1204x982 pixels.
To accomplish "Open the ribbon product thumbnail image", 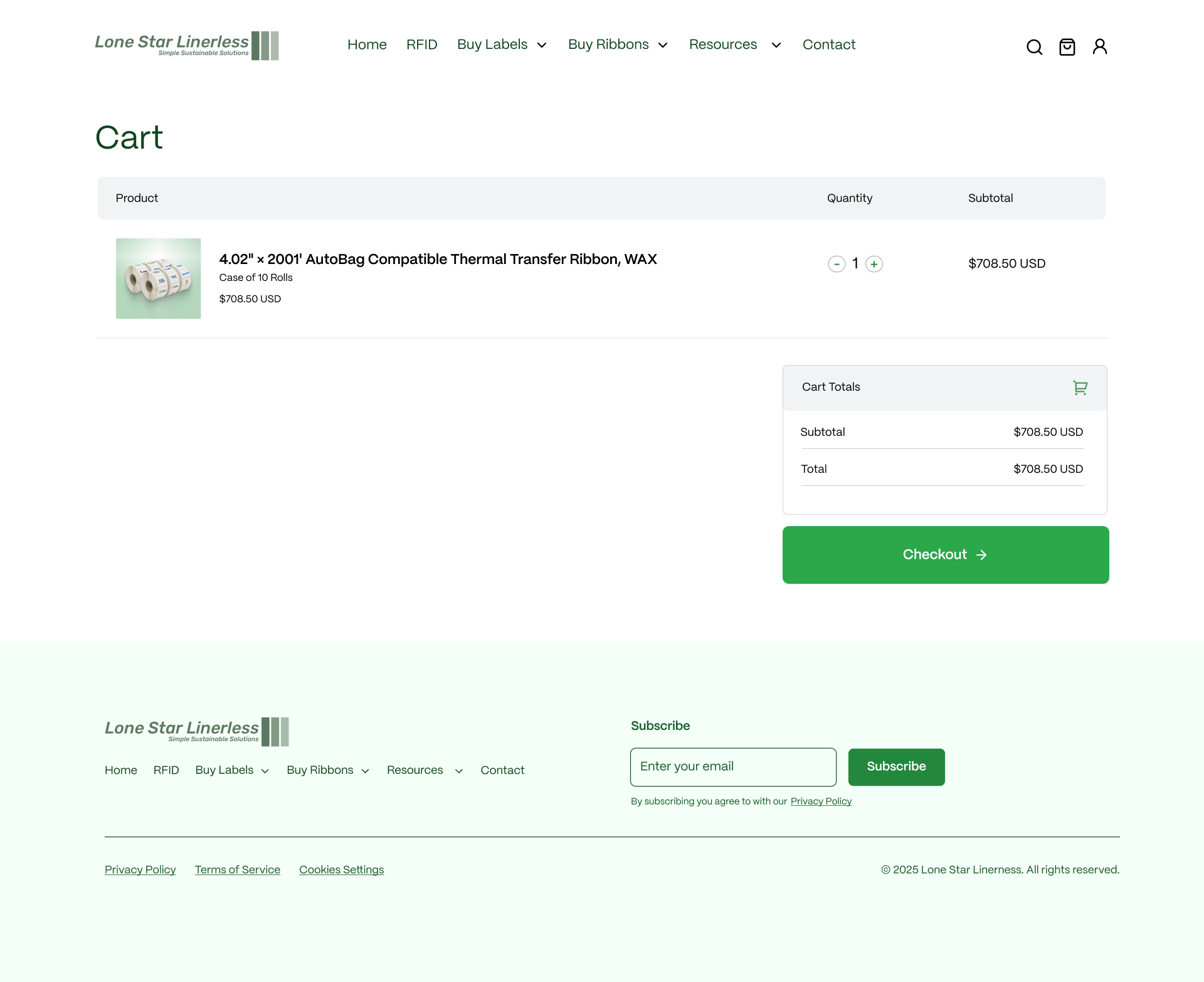I will click(158, 278).
